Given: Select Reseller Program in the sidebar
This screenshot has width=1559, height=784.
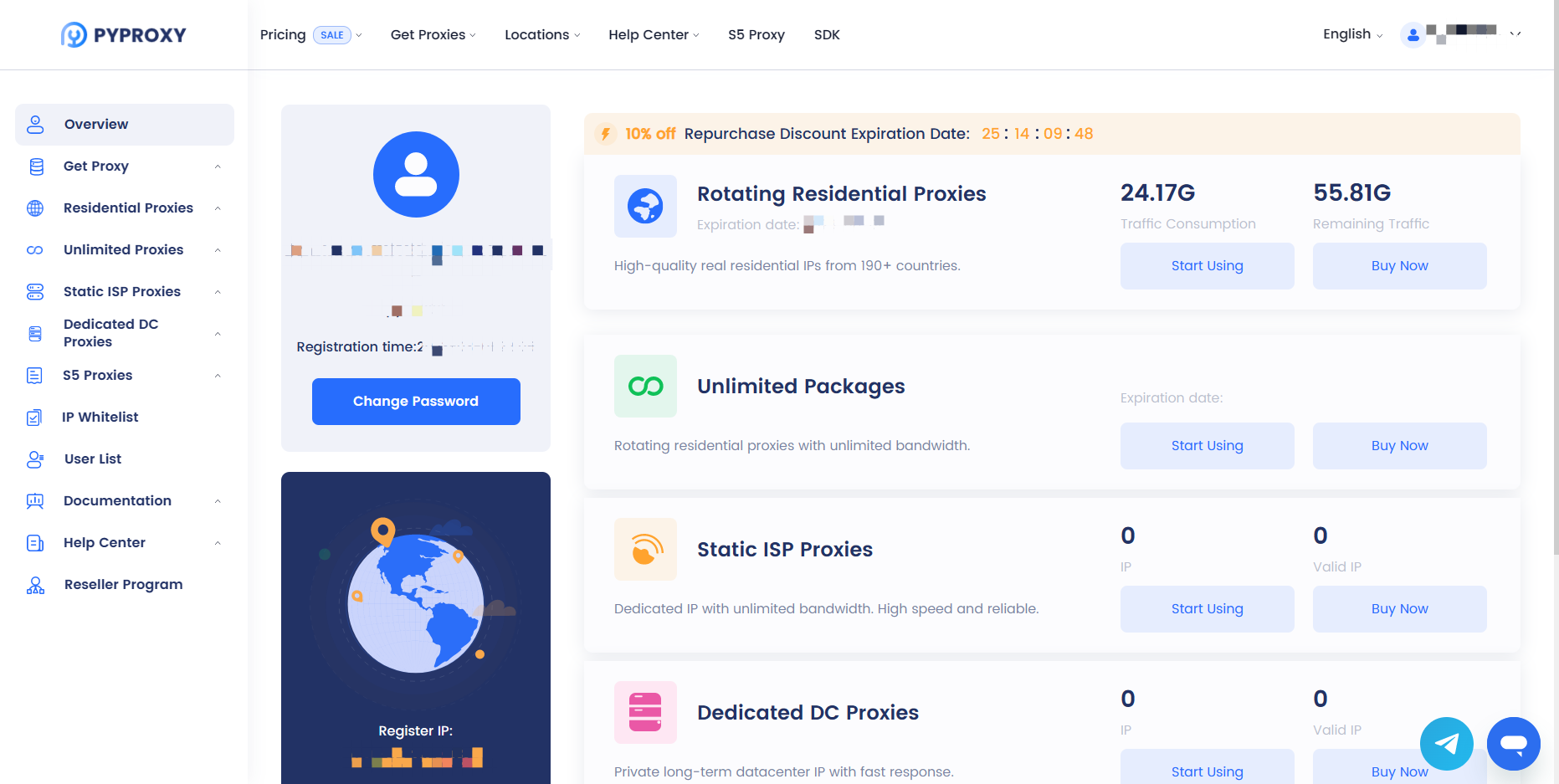Looking at the screenshot, I should (x=125, y=585).
